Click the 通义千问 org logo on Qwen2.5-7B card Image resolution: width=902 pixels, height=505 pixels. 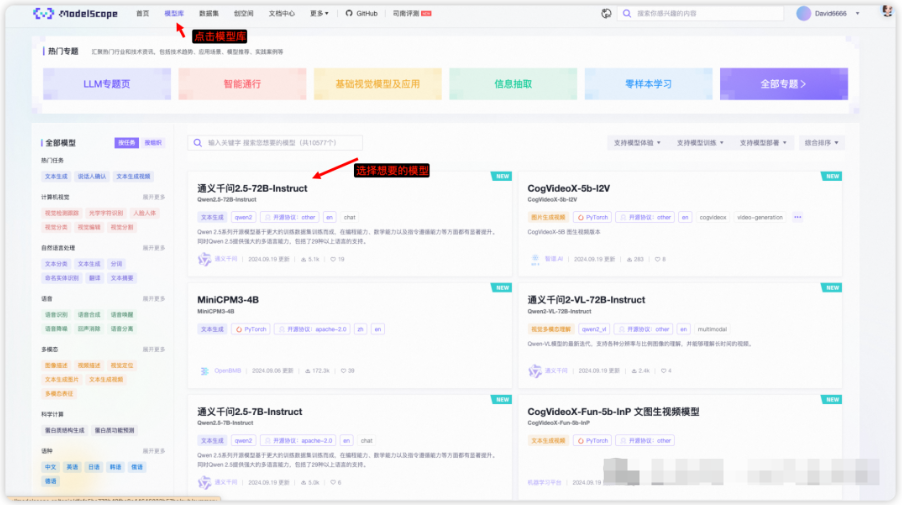point(204,483)
